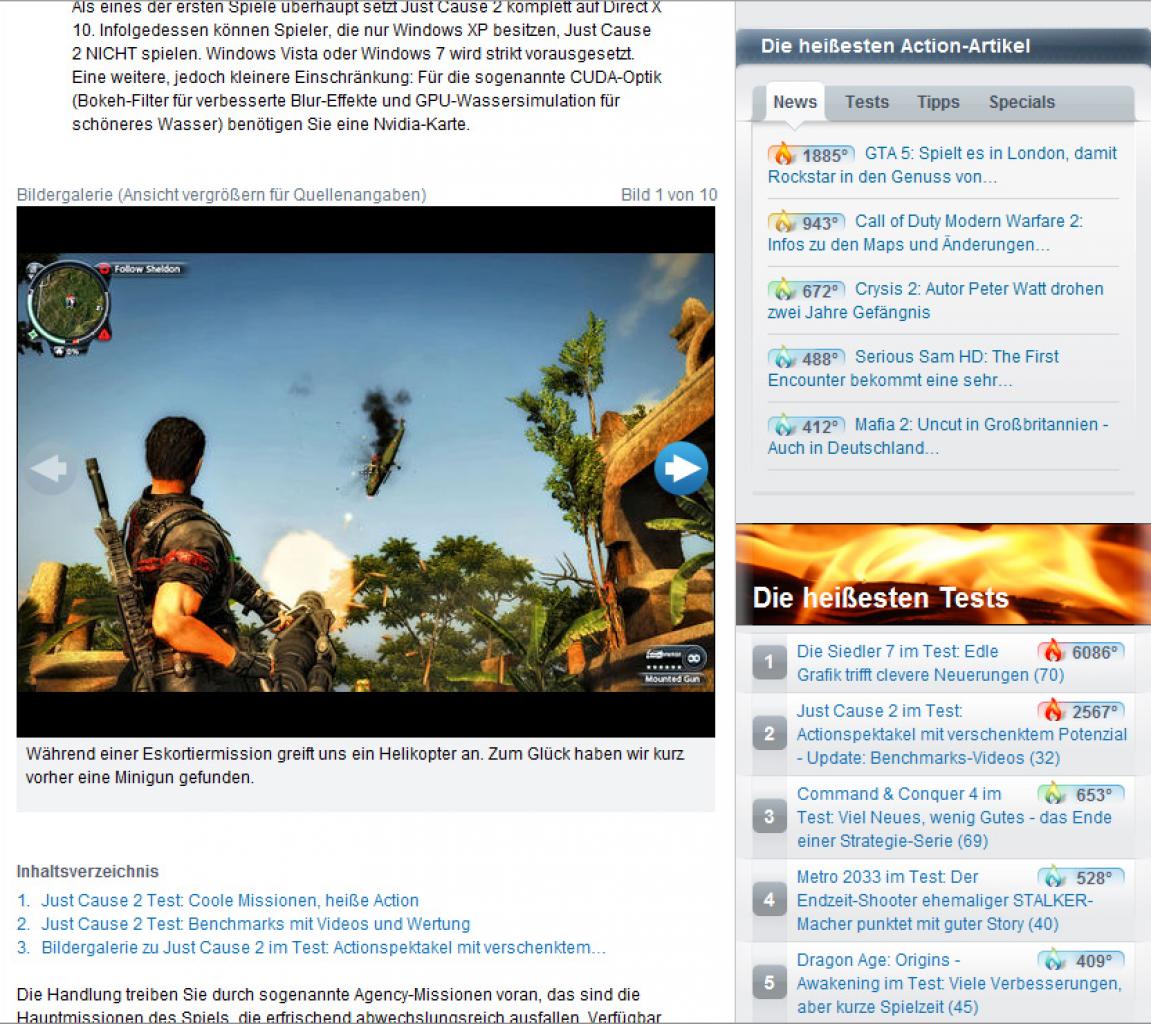Open Mafia 2 Uncut in Großbritannien article
This screenshot has height=1024, width=1151.
click(938, 436)
